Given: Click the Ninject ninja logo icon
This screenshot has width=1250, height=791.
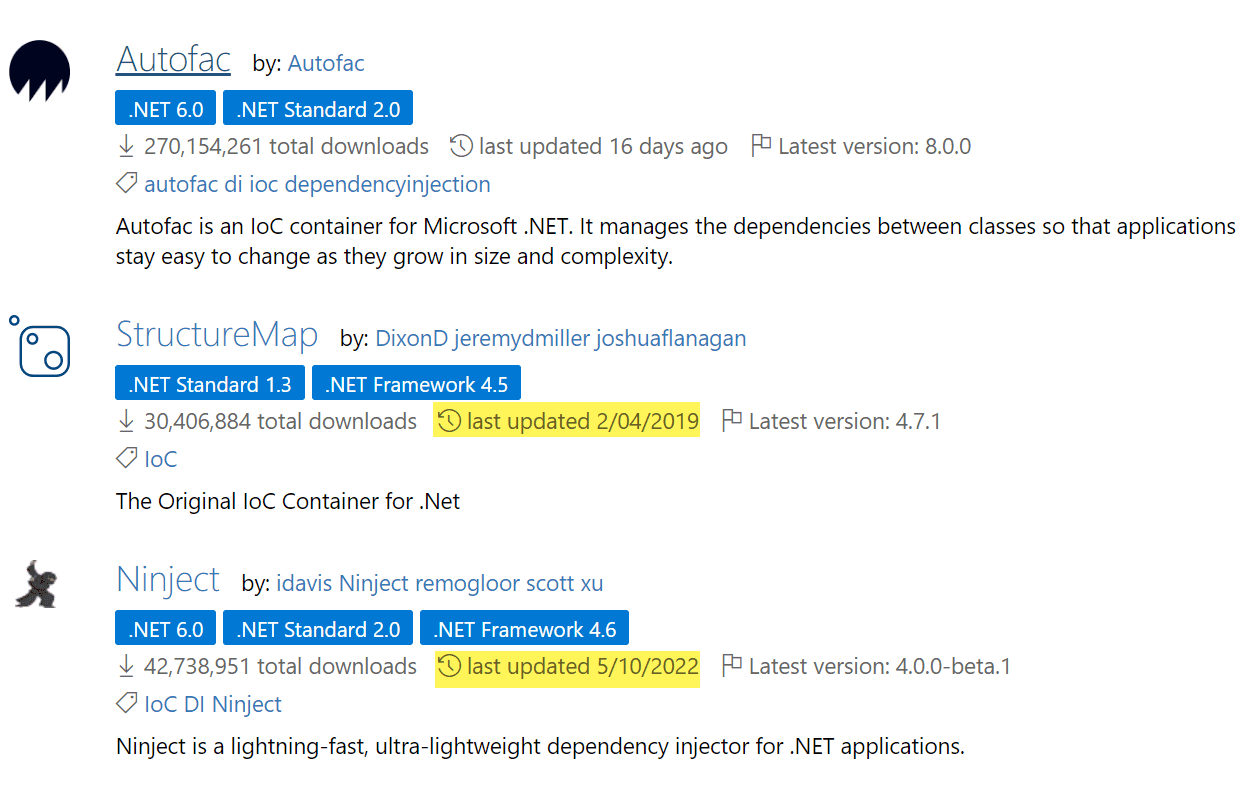Looking at the screenshot, I should tap(38, 586).
